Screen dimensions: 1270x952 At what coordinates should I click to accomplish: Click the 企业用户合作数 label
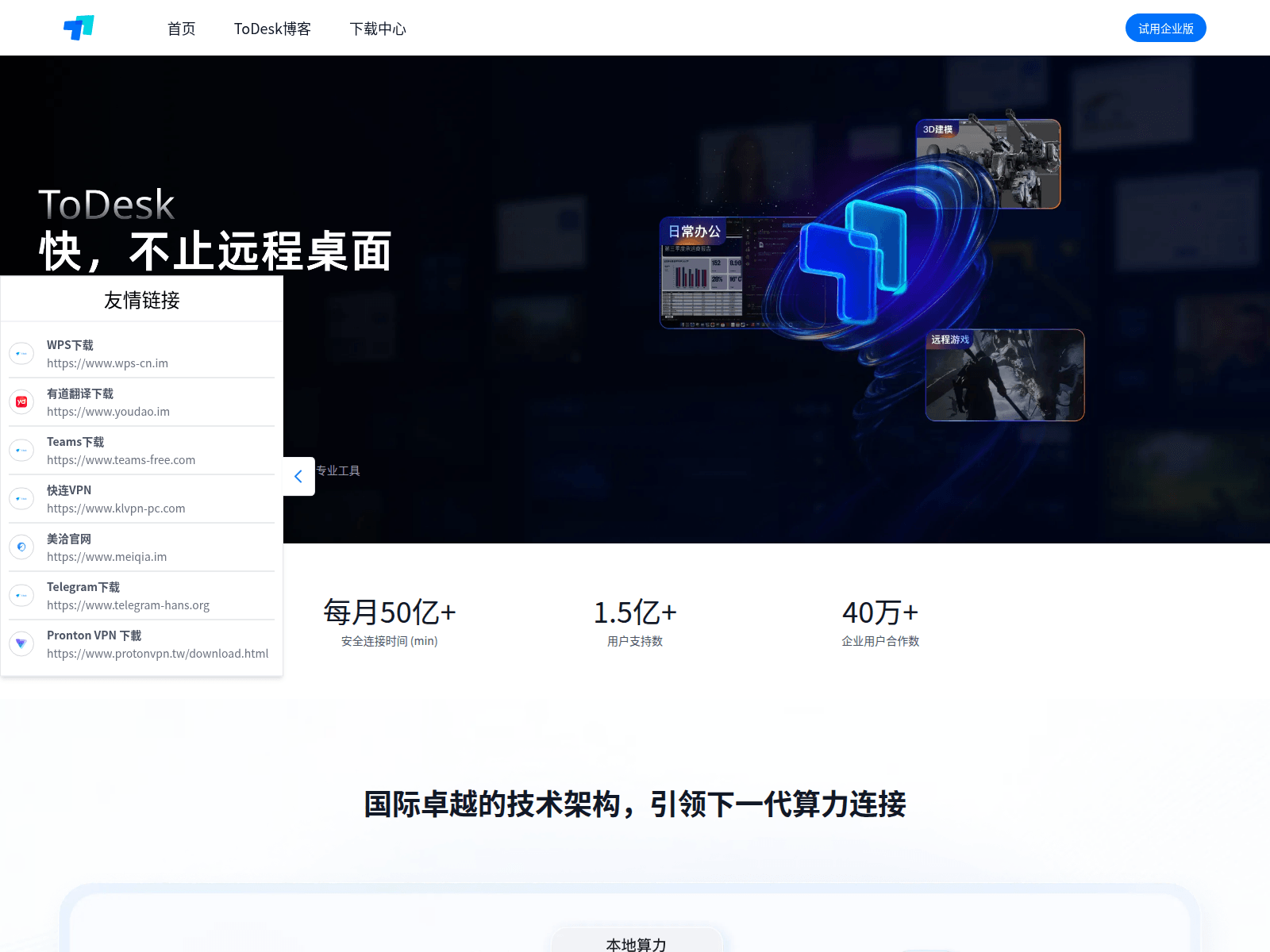(x=880, y=641)
